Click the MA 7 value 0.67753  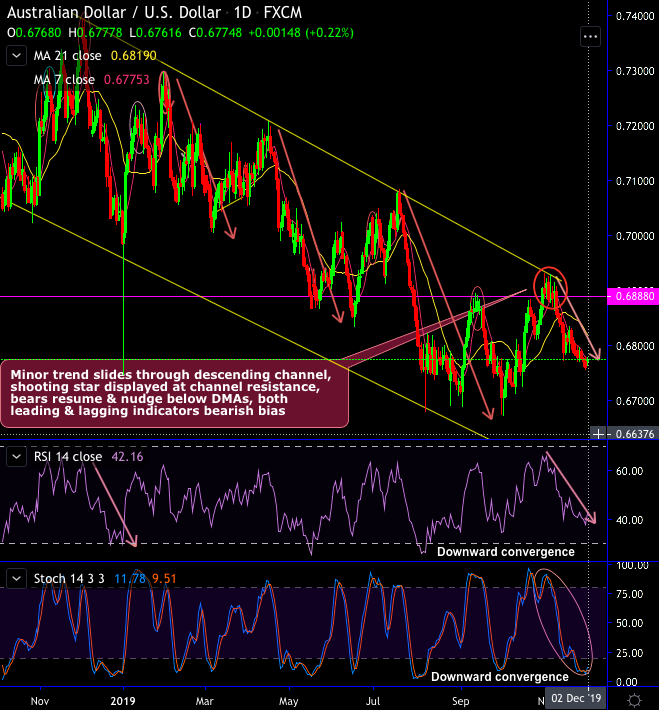(x=127, y=80)
